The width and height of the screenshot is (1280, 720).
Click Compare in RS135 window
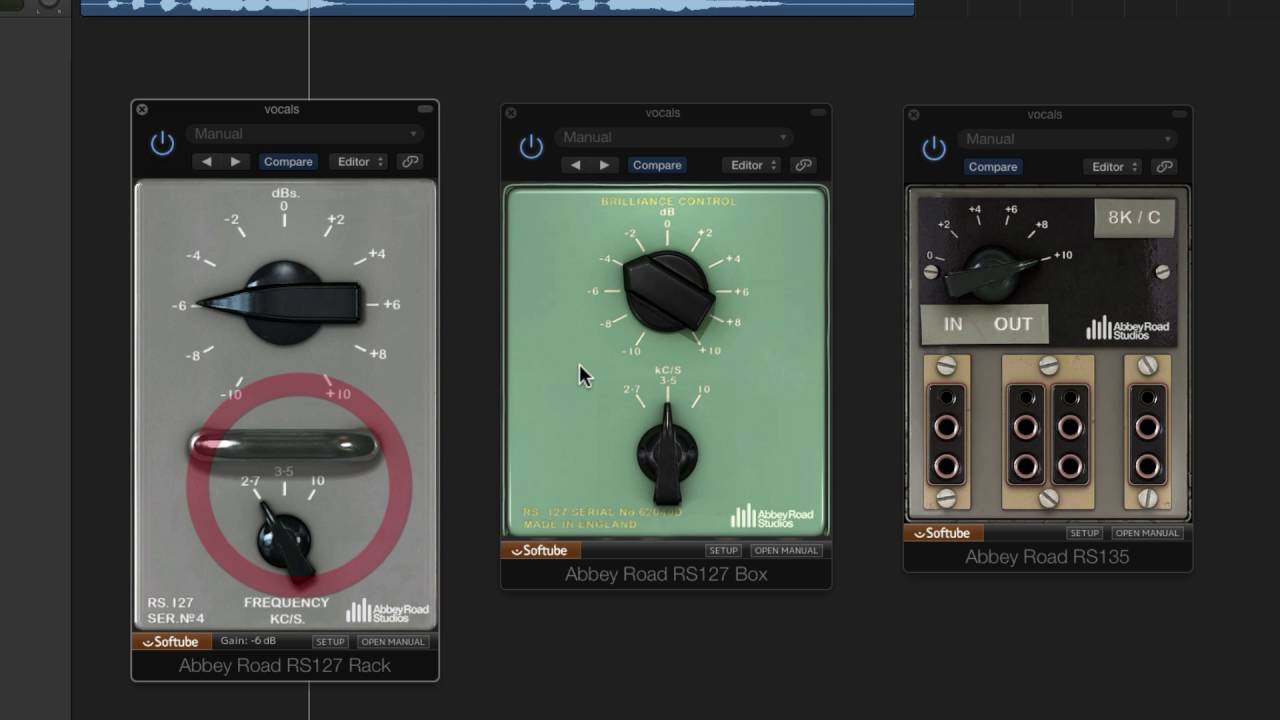tap(992, 167)
